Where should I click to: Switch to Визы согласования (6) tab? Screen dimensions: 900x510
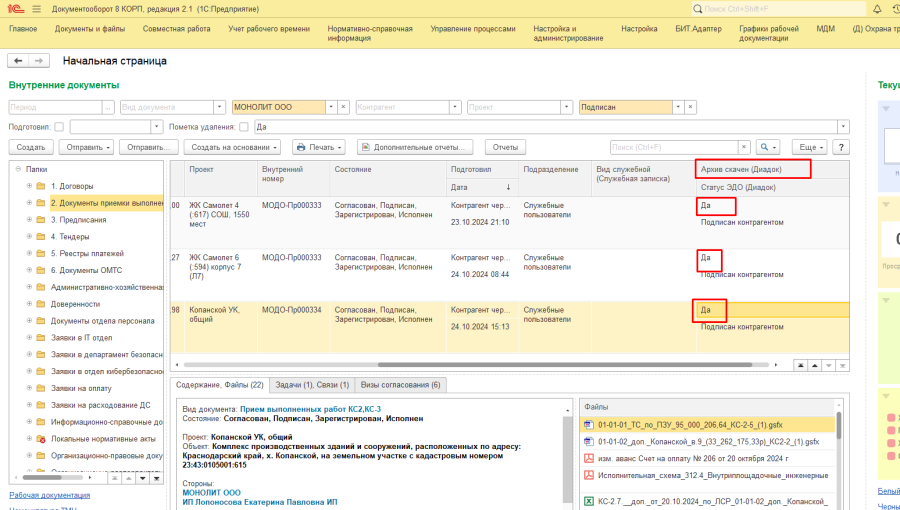tap(400, 385)
